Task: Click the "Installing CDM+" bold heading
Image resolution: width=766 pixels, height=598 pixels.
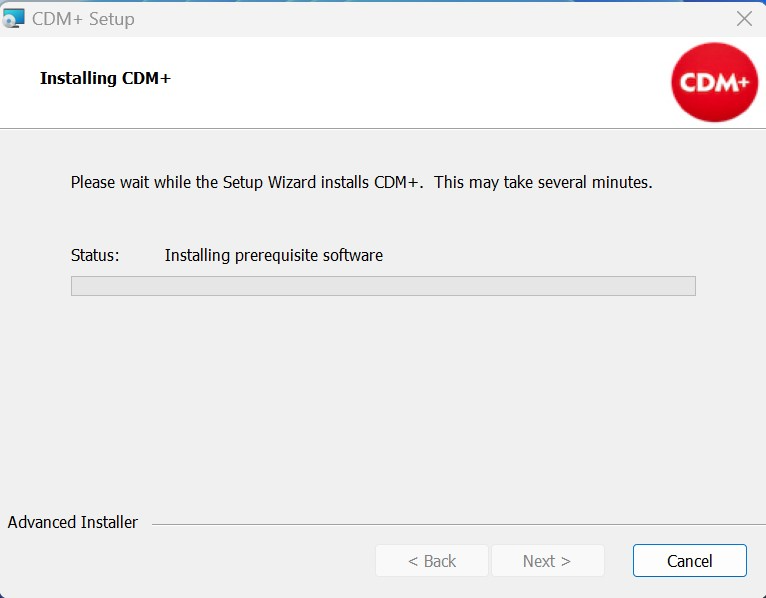Action: point(105,78)
